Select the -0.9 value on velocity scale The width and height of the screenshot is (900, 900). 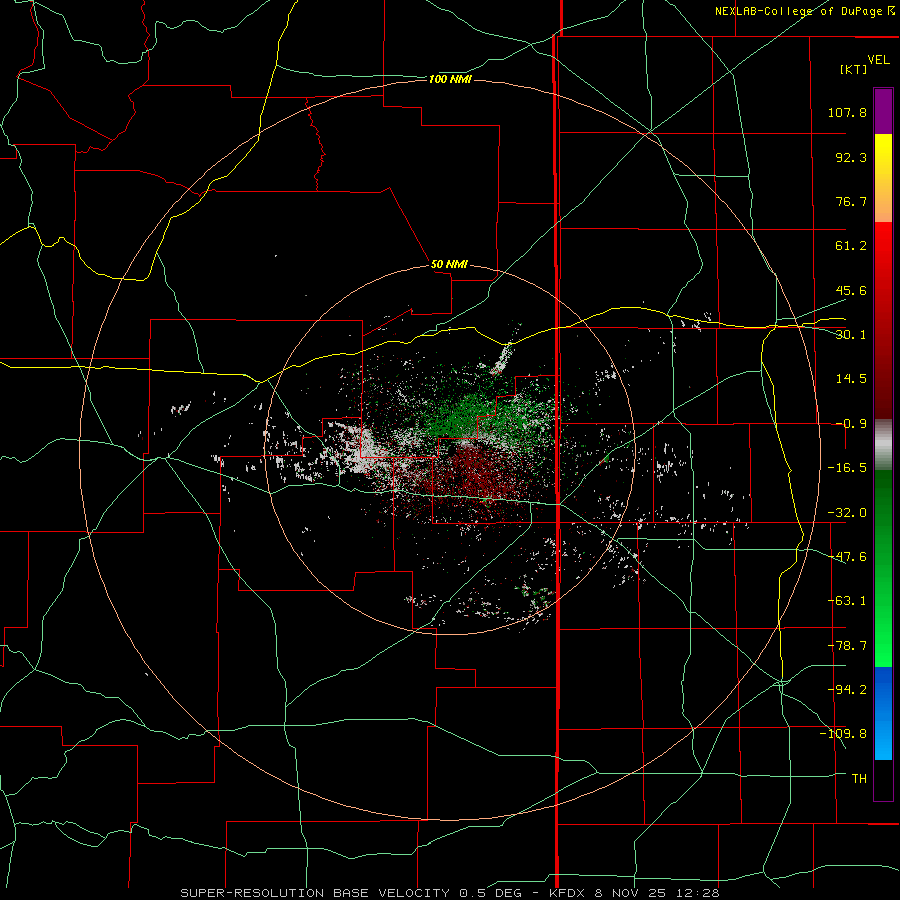851,424
